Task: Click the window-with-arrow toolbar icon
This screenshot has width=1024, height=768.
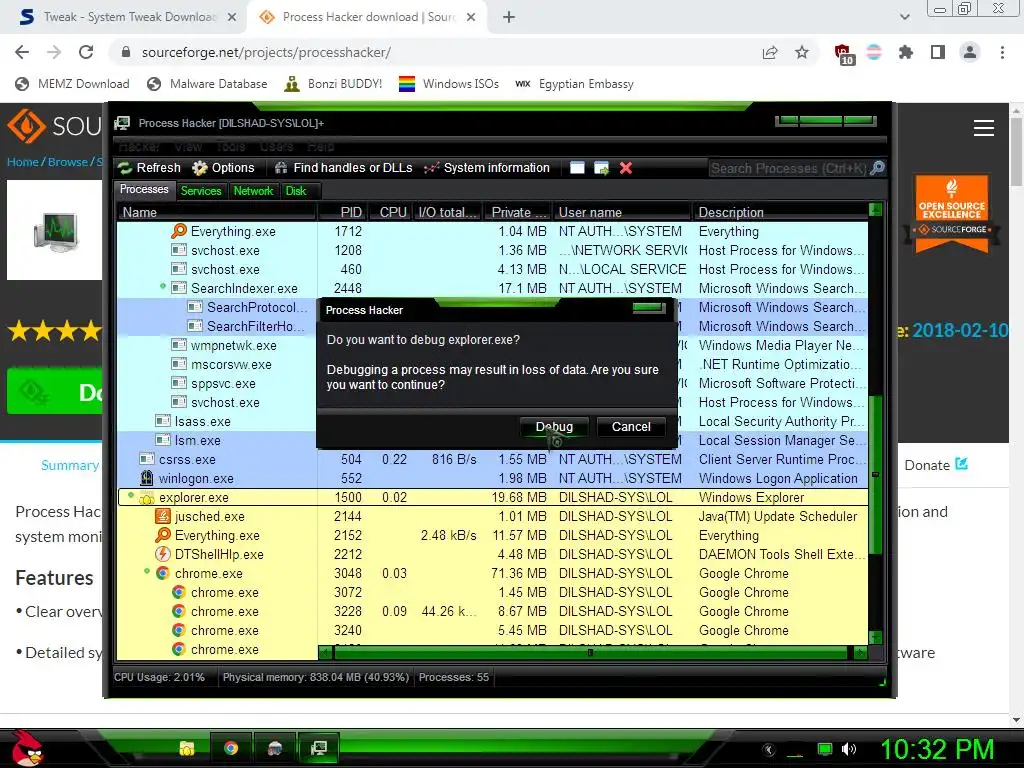Action: point(601,168)
